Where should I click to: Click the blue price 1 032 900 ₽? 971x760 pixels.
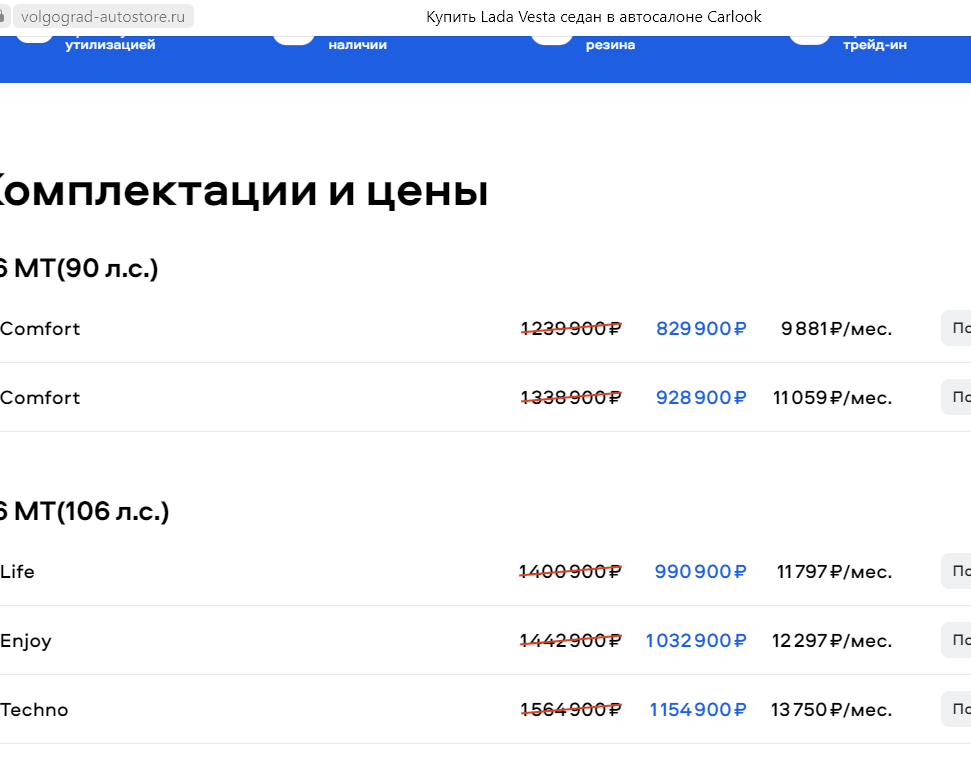click(696, 640)
